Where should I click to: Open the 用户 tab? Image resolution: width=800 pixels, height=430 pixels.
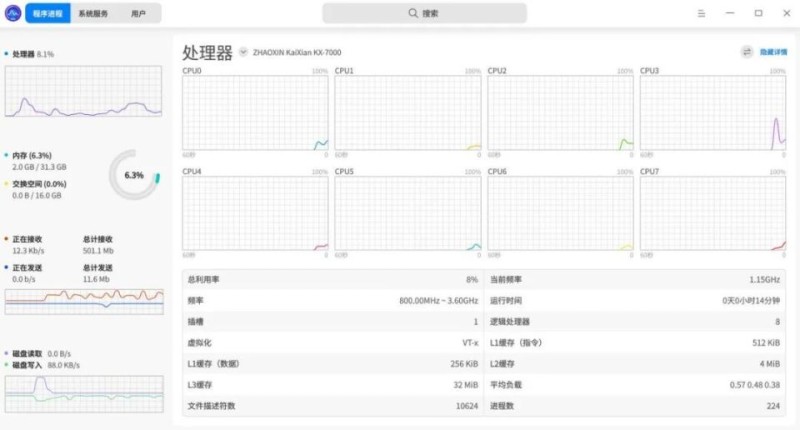coord(138,14)
